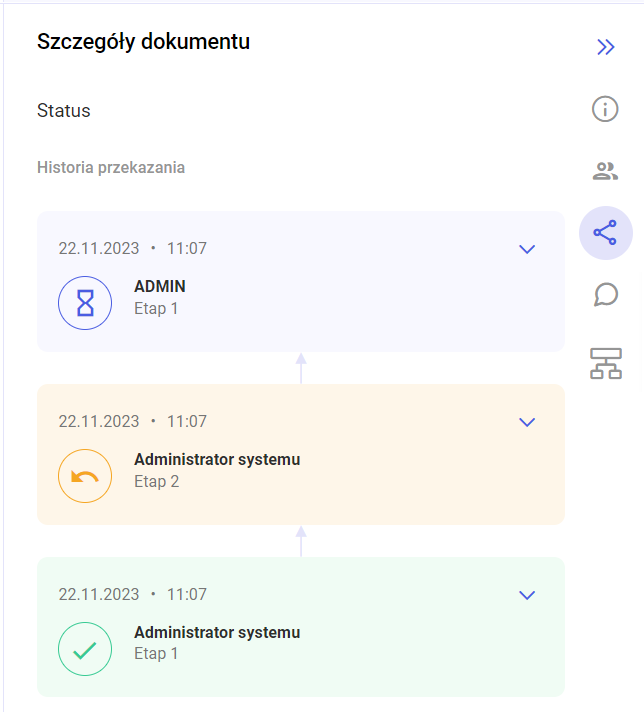Screen dimensions: 644x712
Task: Click Administrator systemu in green card
Action: click(x=217, y=633)
